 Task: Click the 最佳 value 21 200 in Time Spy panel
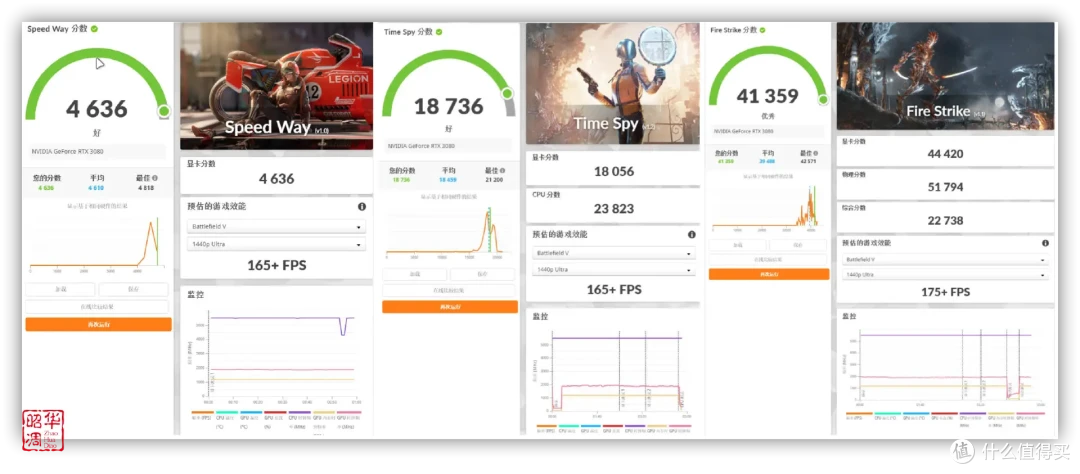click(x=493, y=179)
